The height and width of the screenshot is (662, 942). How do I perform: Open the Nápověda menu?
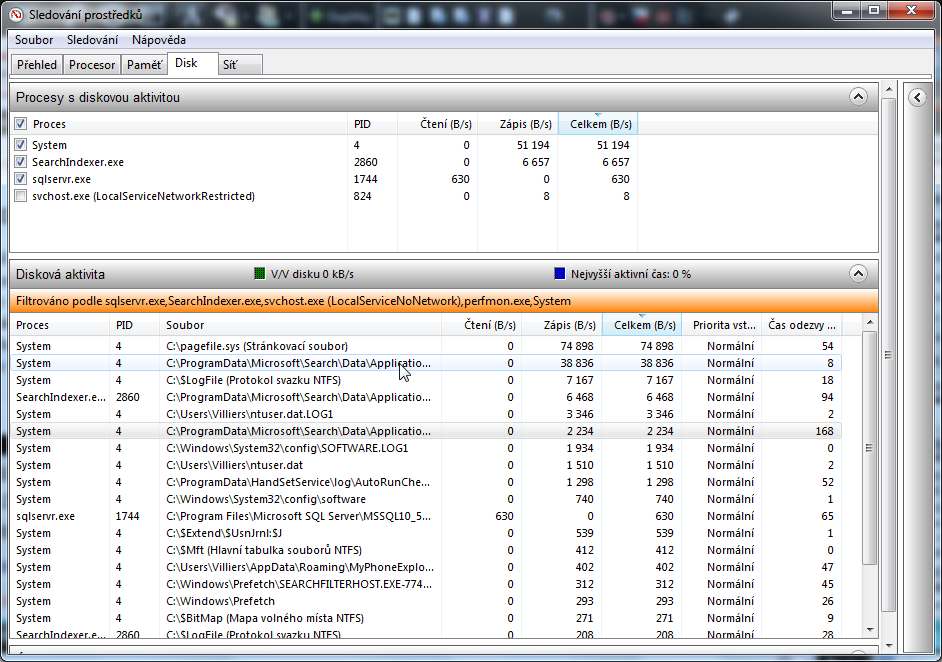point(158,40)
